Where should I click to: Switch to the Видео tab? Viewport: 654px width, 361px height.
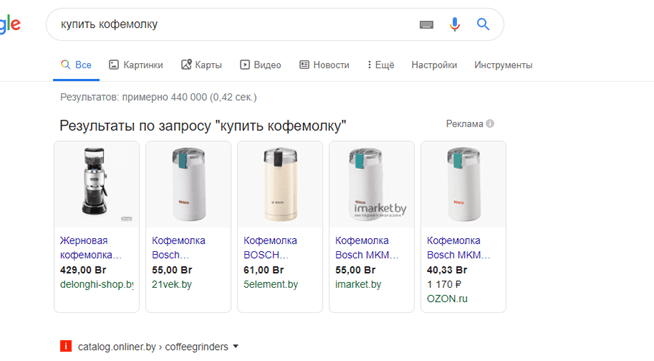coord(261,65)
